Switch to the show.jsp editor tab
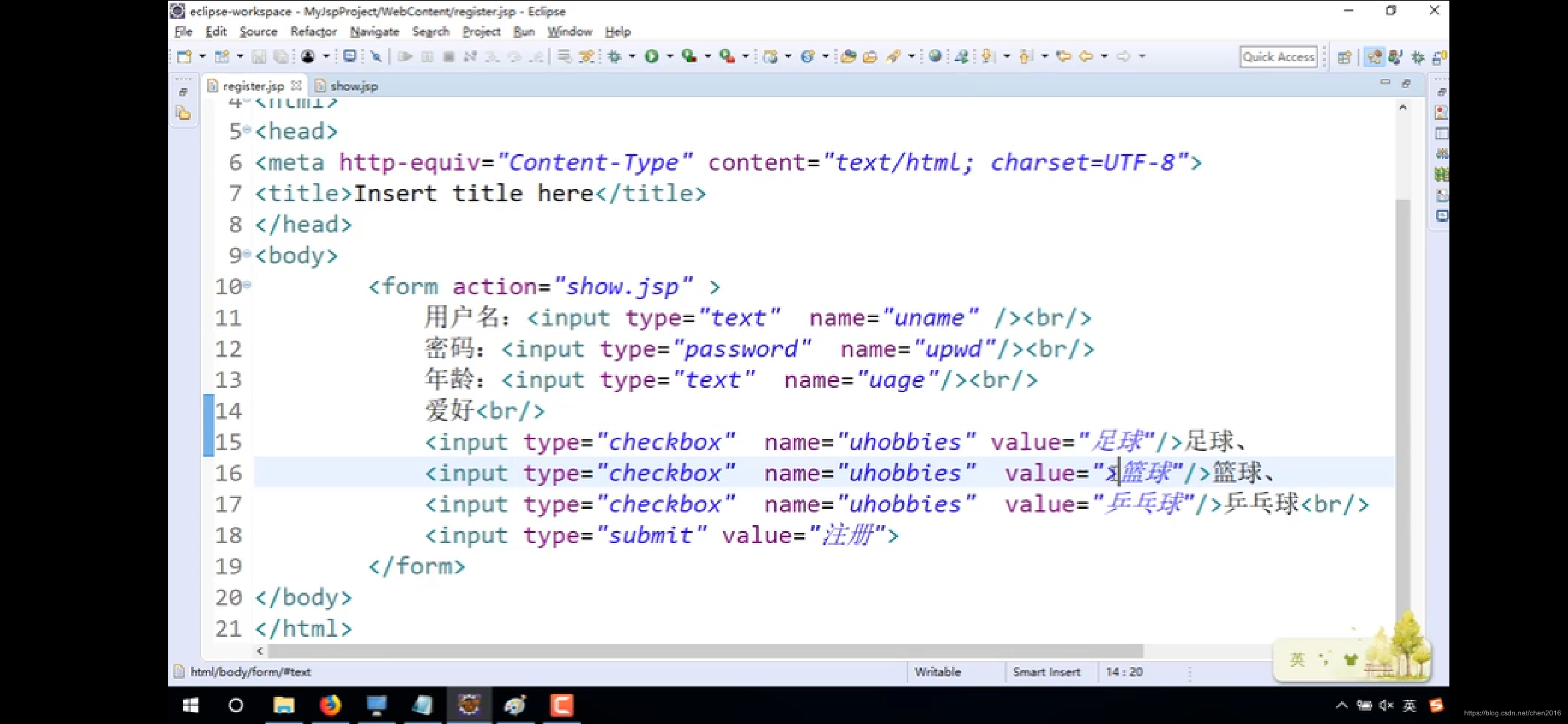 [x=347, y=86]
